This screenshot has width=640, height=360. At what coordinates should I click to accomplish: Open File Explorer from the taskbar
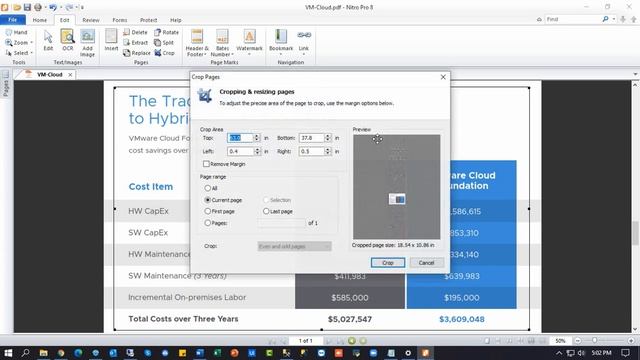pos(43,353)
